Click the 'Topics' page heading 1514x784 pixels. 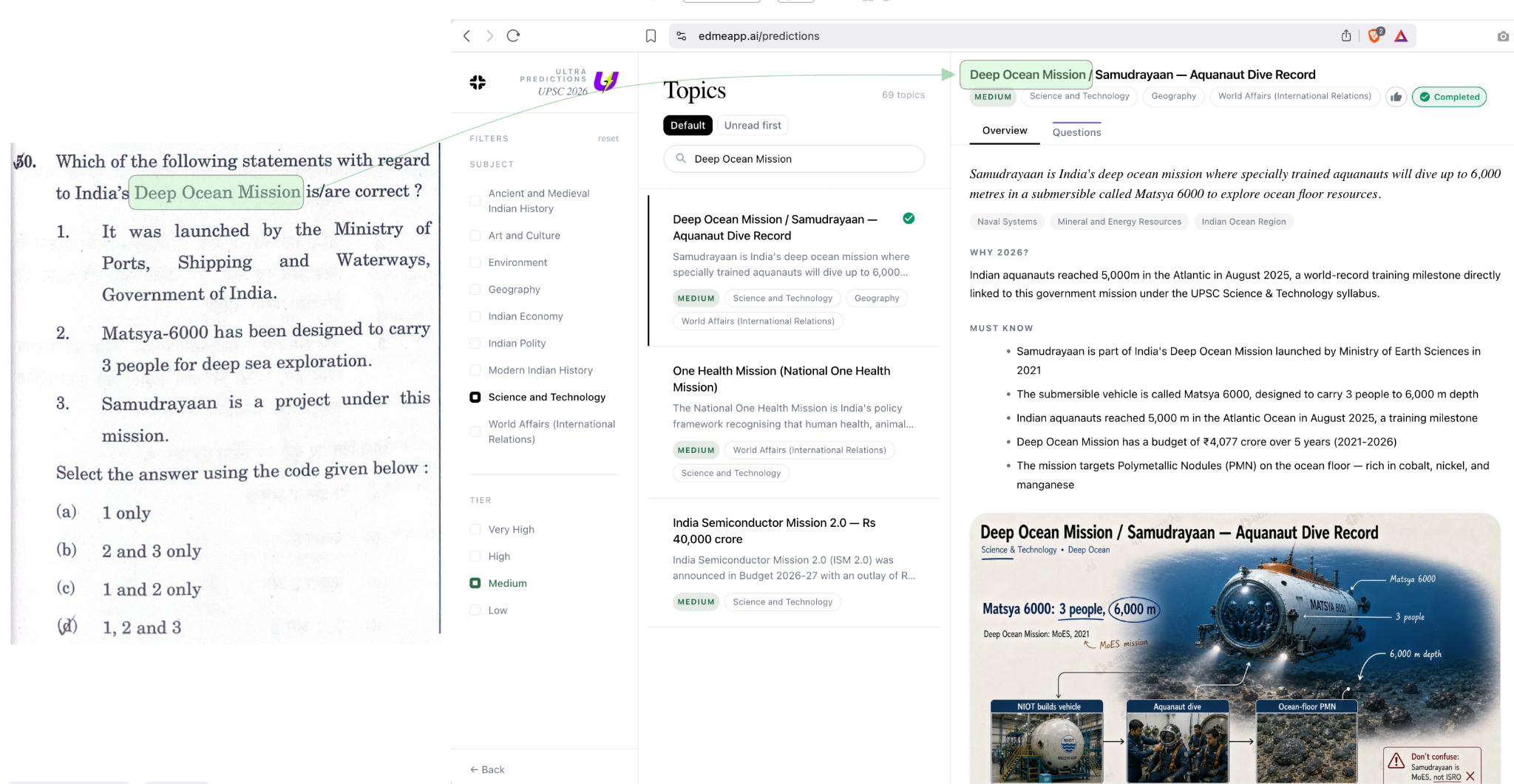click(694, 90)
